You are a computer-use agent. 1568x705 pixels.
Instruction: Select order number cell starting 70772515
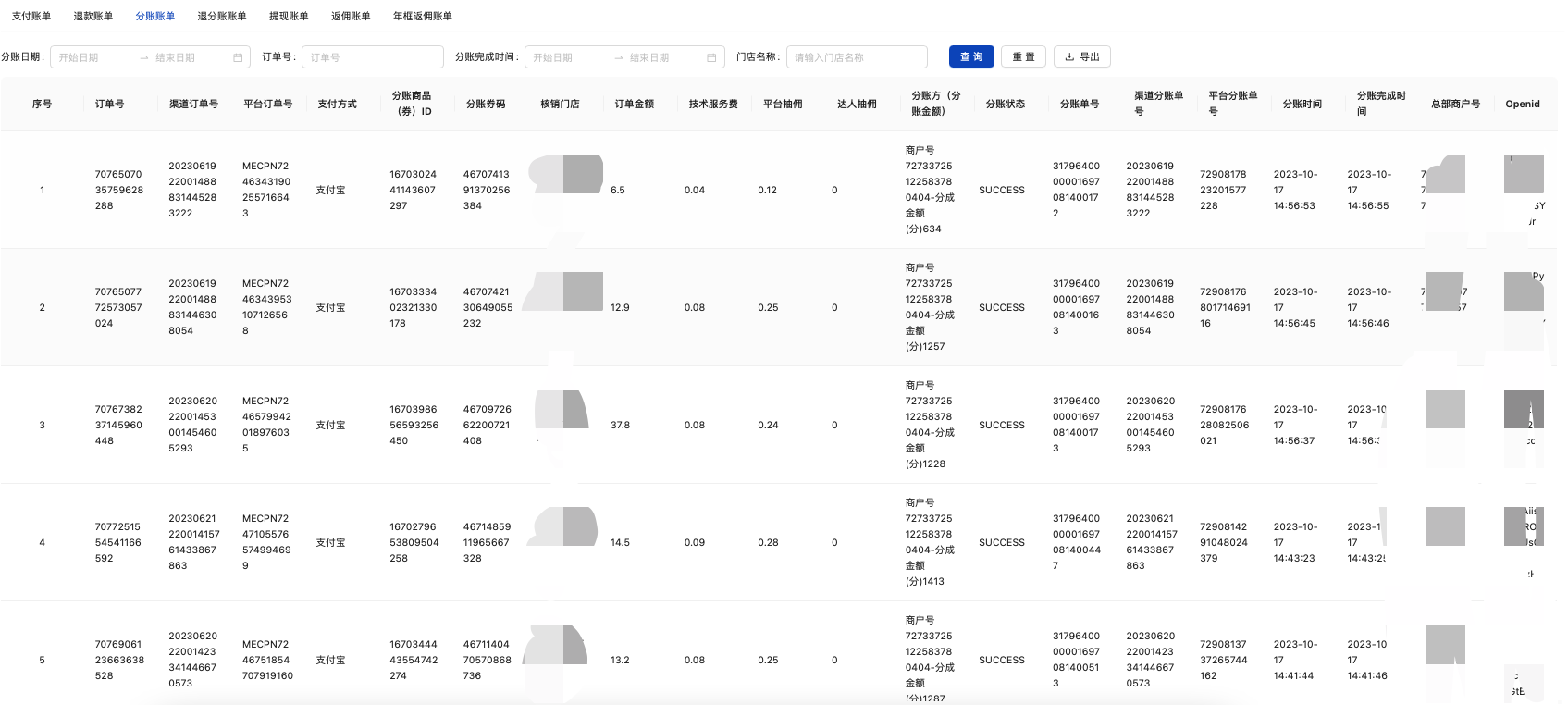[x=118, y=542]
